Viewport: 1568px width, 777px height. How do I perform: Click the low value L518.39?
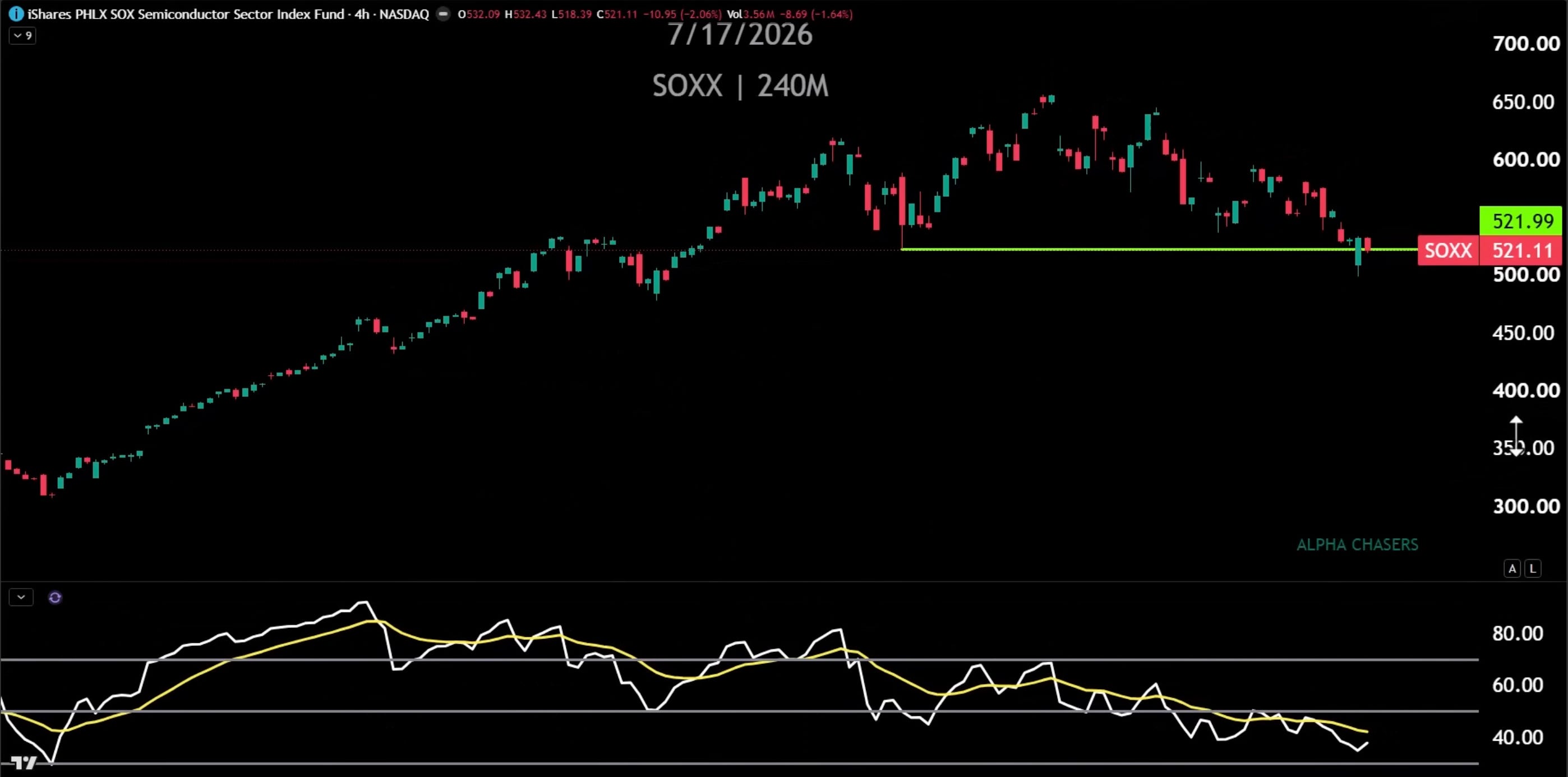coord(571,14)
